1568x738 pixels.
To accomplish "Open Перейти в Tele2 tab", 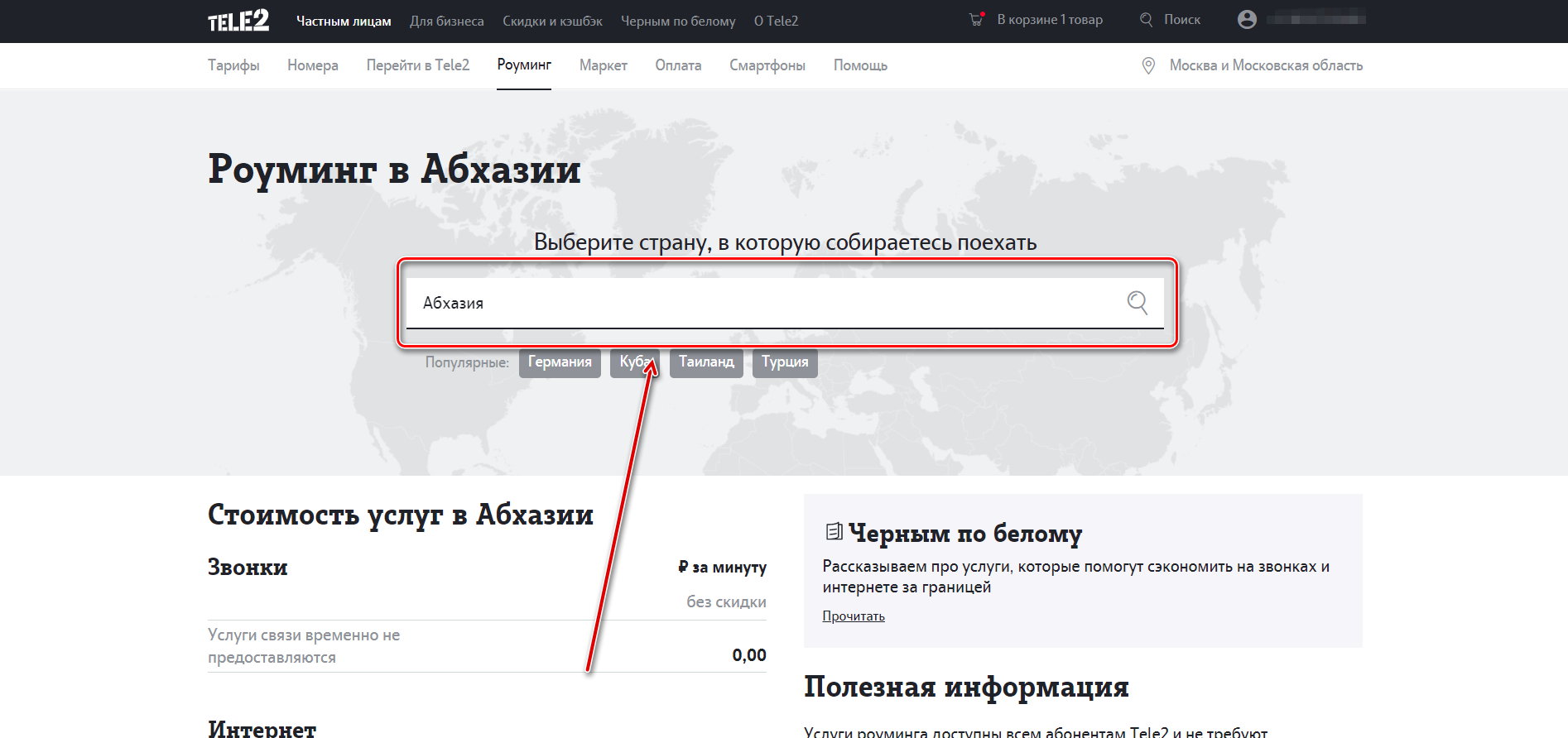I will tap(418, 65).
